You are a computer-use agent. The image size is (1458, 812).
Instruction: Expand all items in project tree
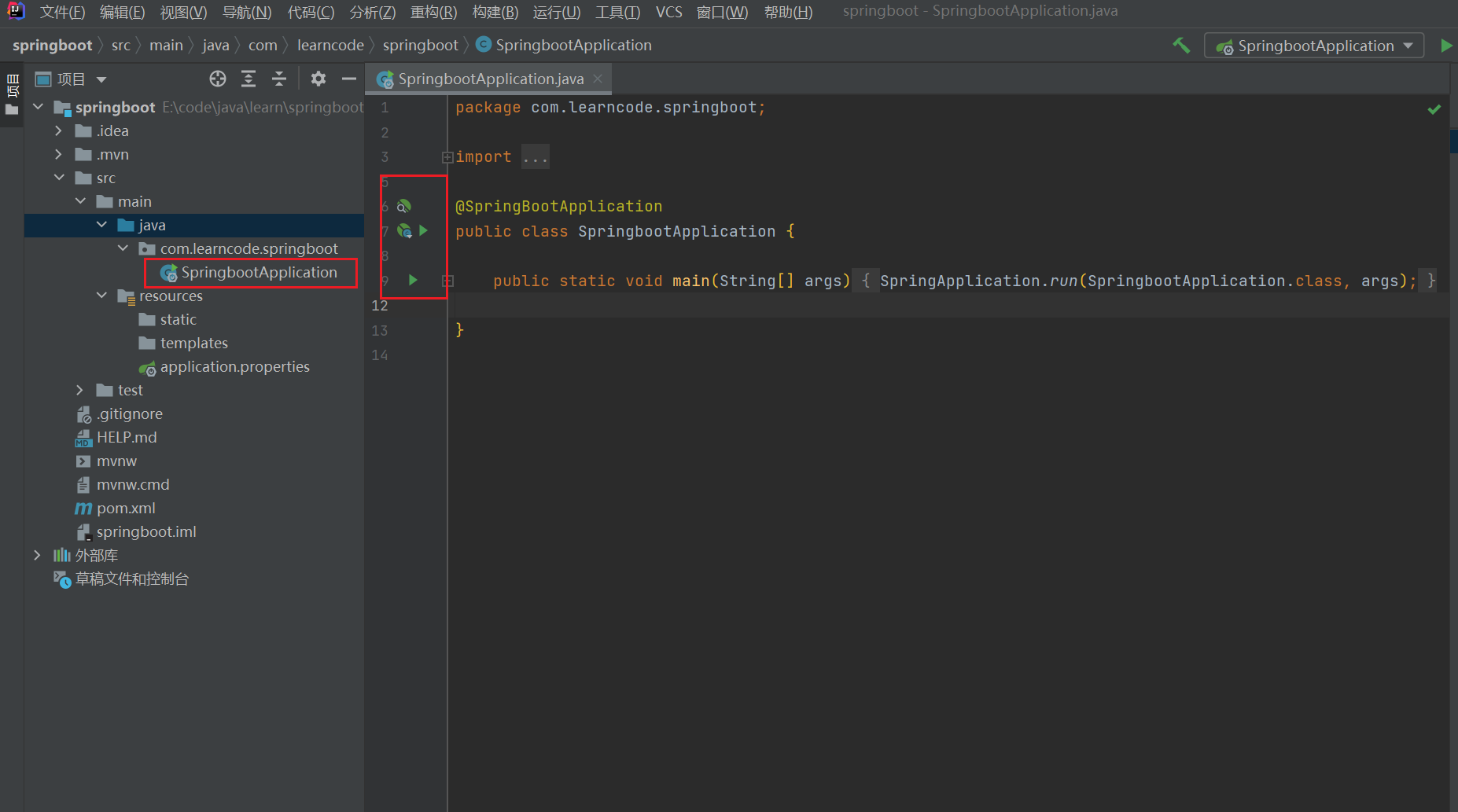(x=249, y=79)
